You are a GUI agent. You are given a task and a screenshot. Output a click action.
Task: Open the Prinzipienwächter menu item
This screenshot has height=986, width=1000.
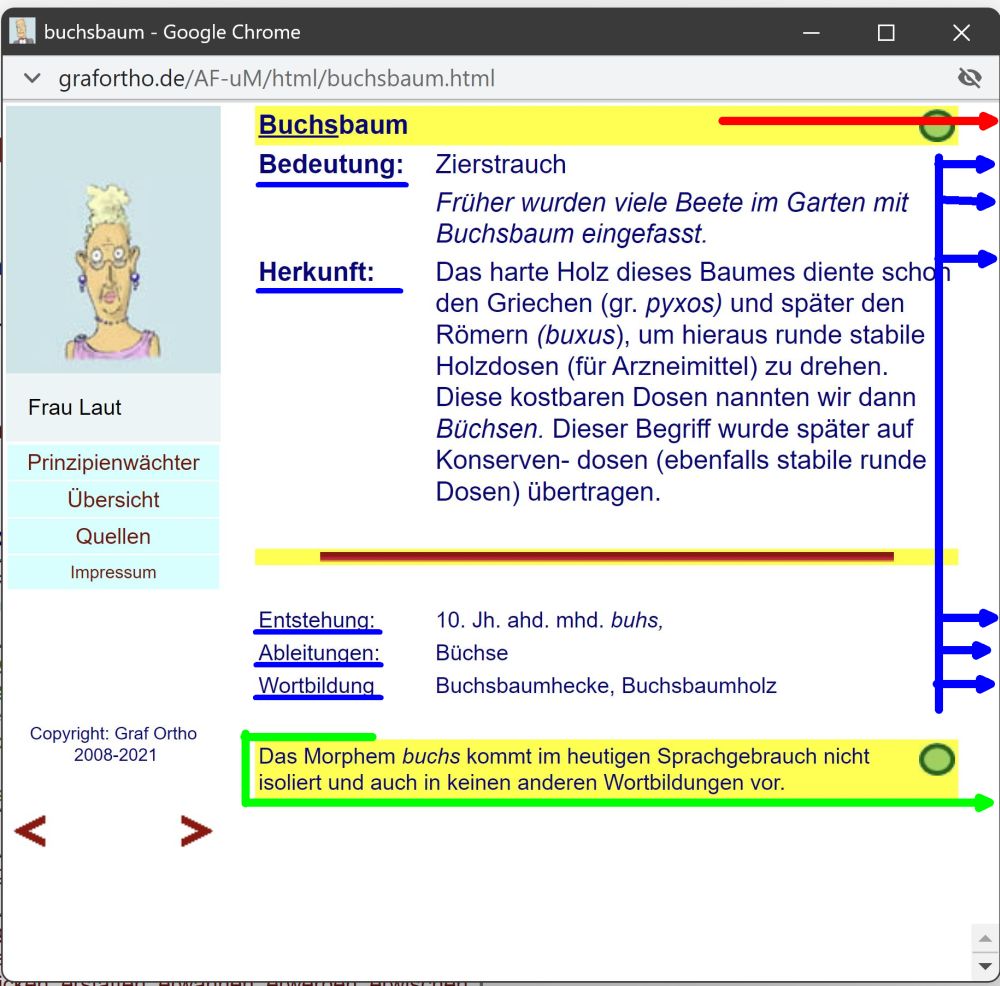[x=113, y=463]
